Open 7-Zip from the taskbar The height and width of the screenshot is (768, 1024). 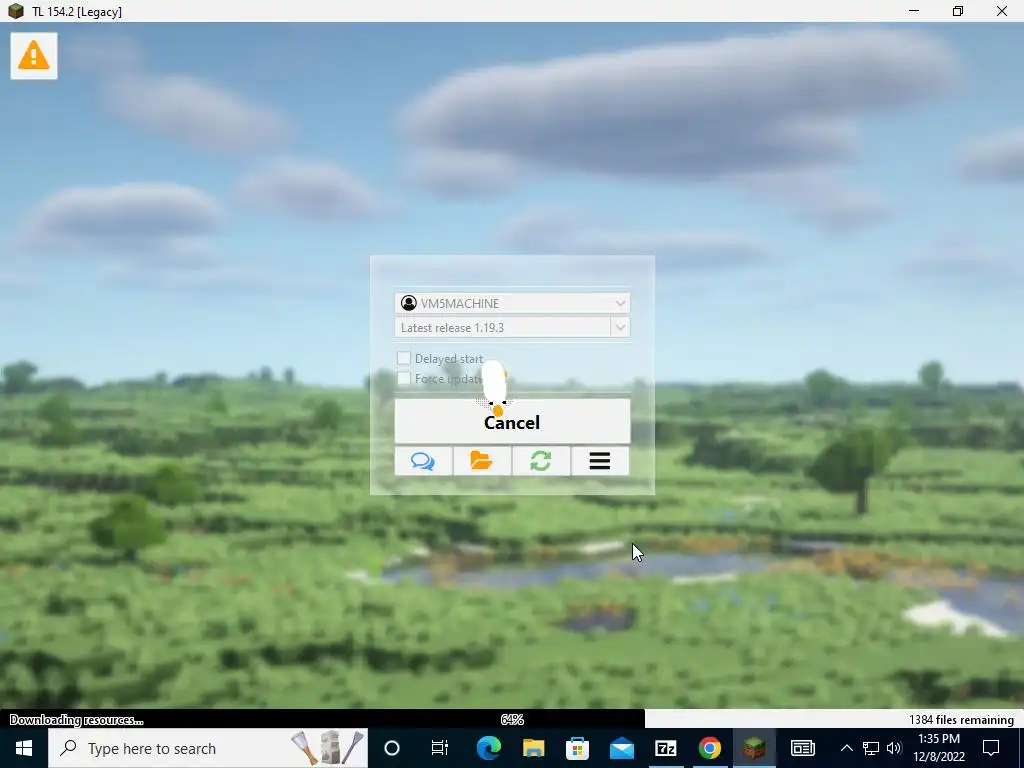click(x=665, y=748)
